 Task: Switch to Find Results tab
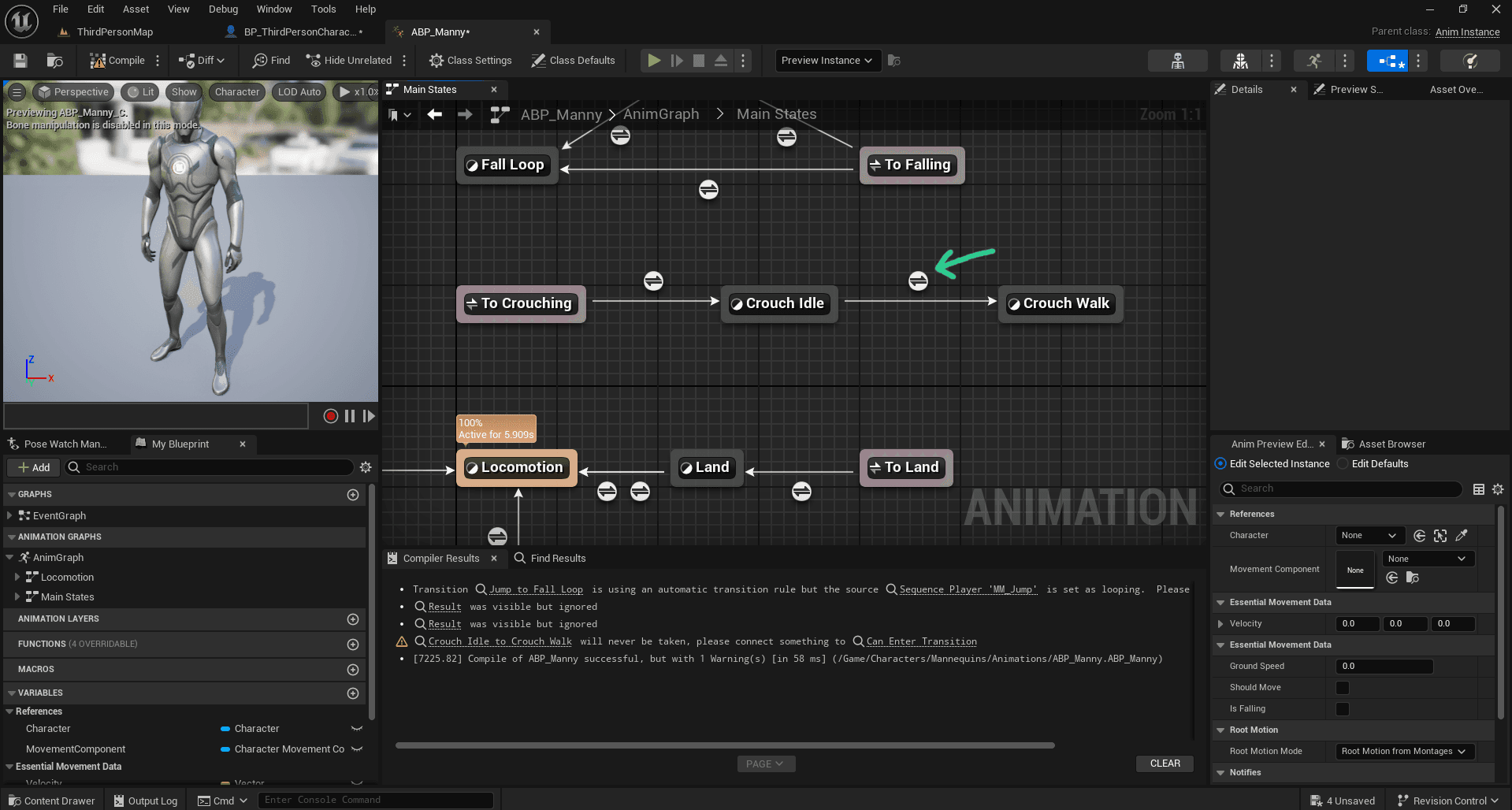550,559
